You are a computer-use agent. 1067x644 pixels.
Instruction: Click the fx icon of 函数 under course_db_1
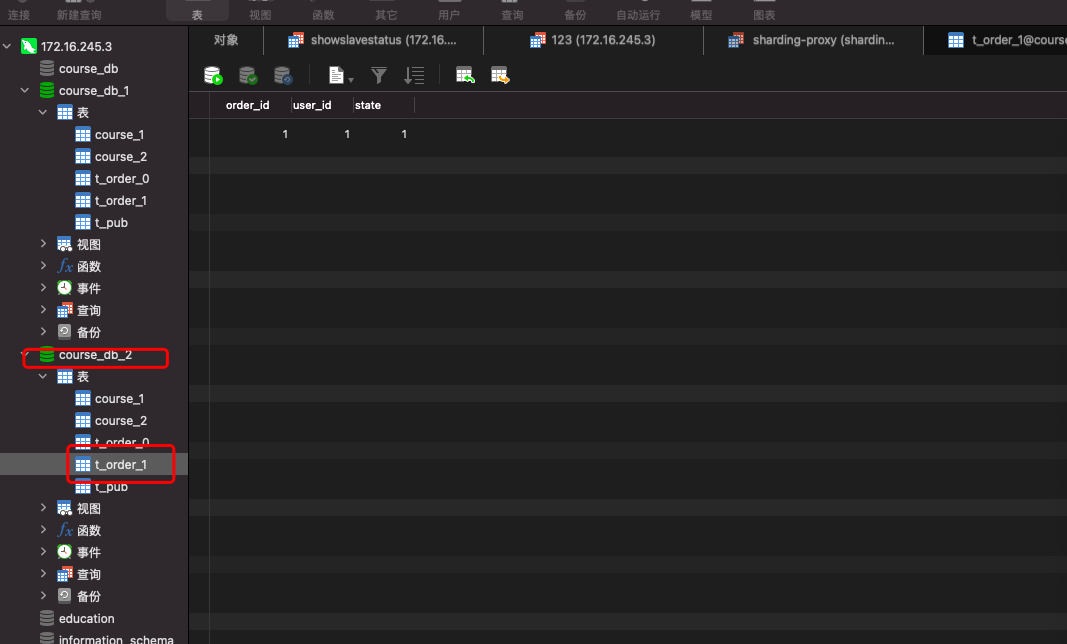tap(65, 266)
